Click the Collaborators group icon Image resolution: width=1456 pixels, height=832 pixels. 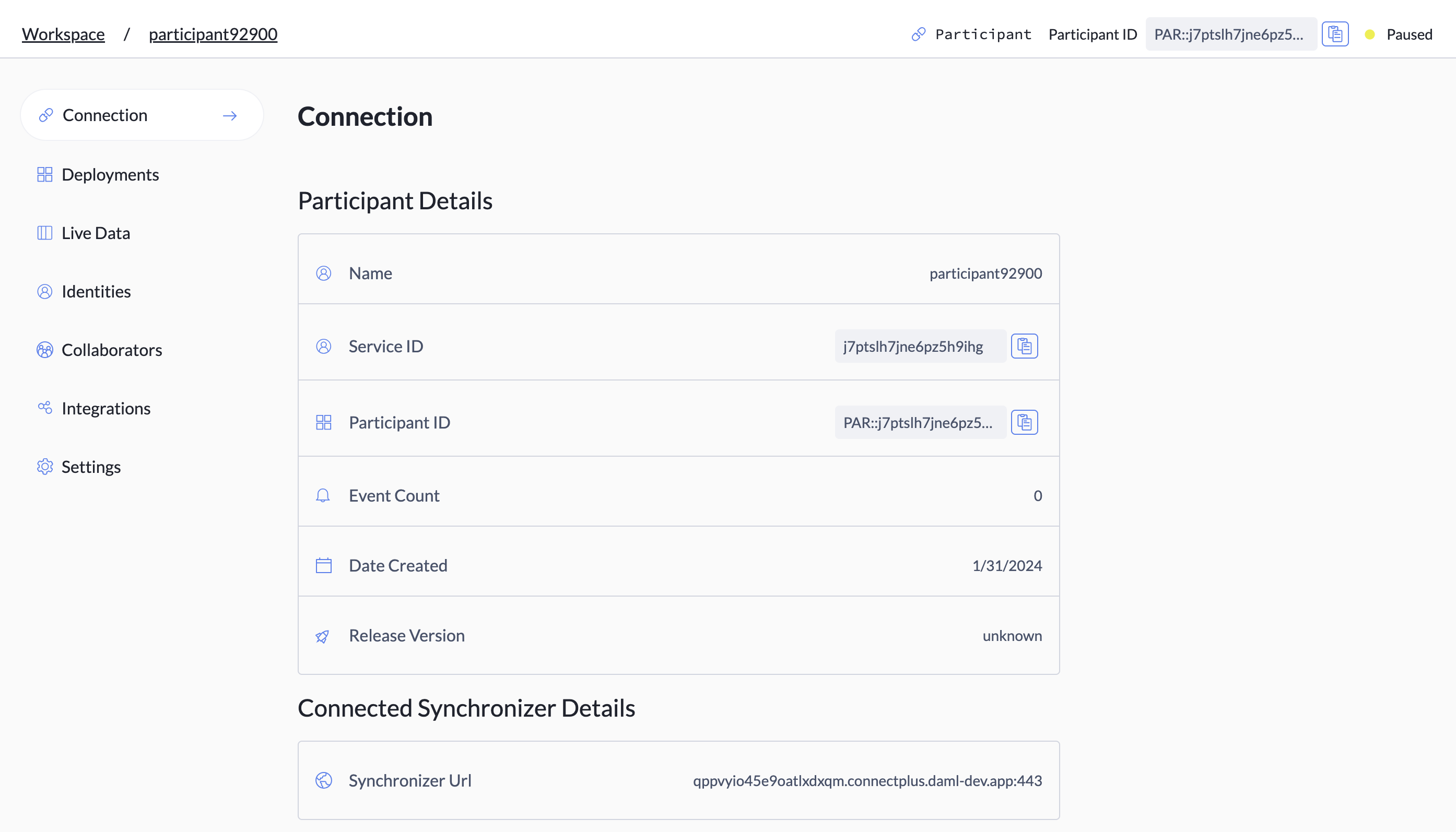44,350
